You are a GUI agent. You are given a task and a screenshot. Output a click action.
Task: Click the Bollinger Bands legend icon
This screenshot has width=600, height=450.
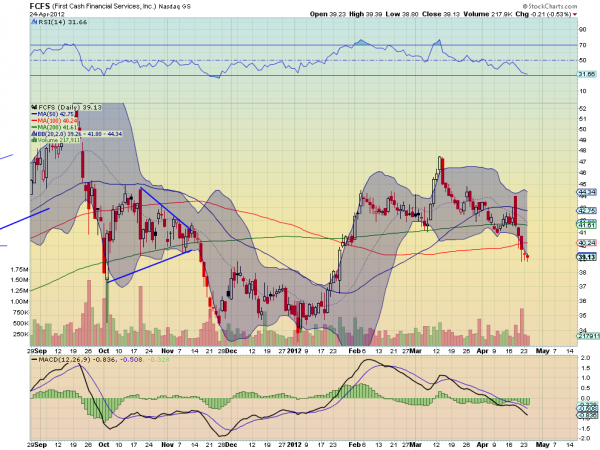[x=34, y=134]
